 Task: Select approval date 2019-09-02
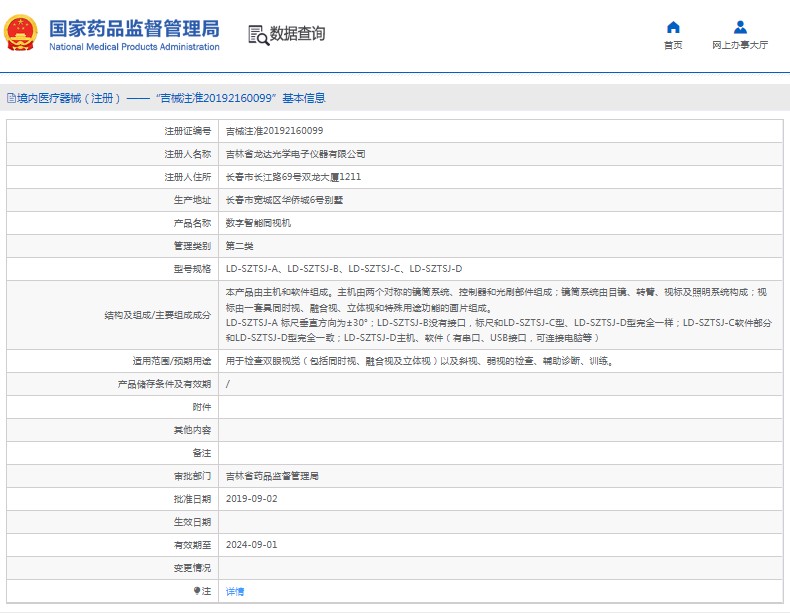251,499
